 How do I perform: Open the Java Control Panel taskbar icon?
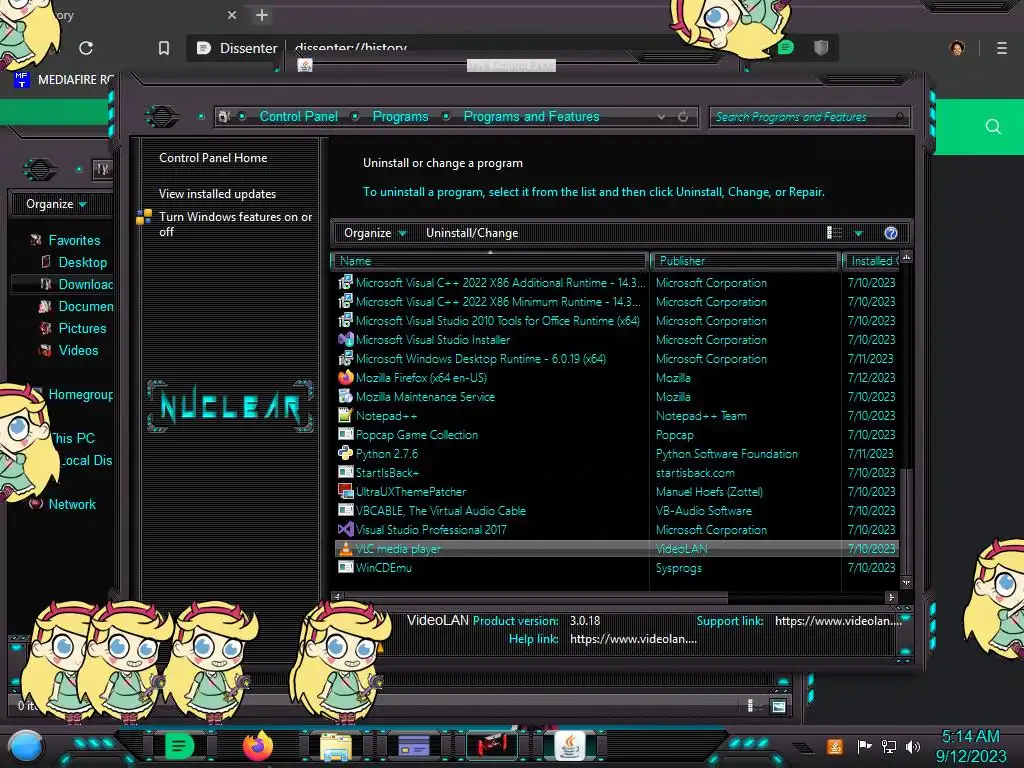coord(569,746)
